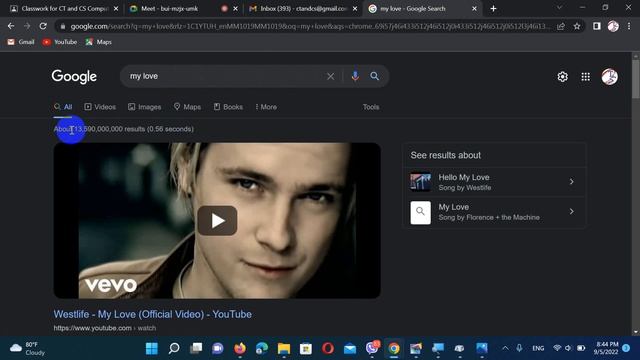This screenshot has width=640, height=360.
Task: Switch to the Classwork for CT and CS tab
Action: (63, 9)
